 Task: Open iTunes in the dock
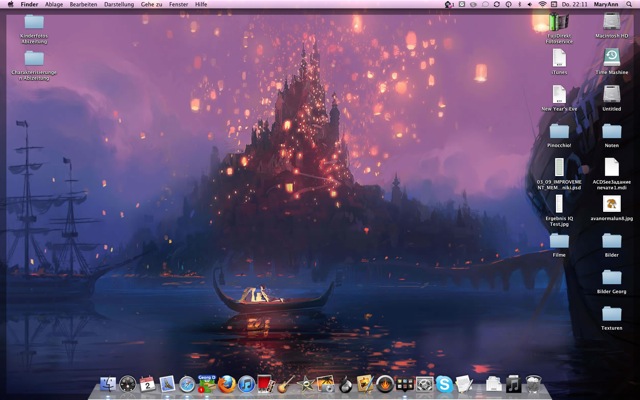pos(246,384)
